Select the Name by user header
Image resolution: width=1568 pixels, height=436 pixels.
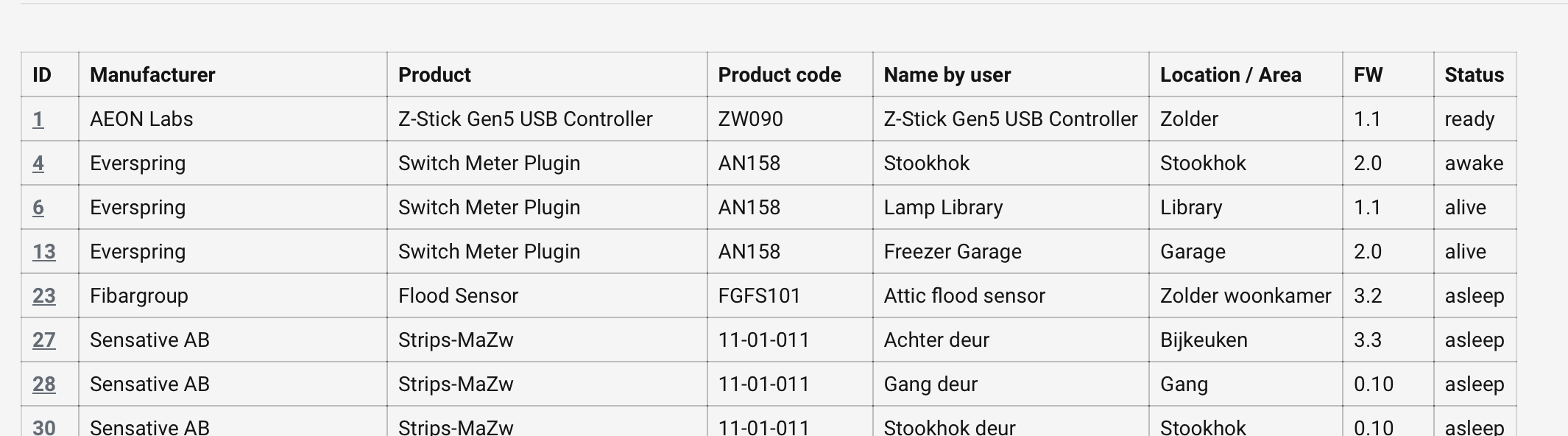tap(947, 75)
